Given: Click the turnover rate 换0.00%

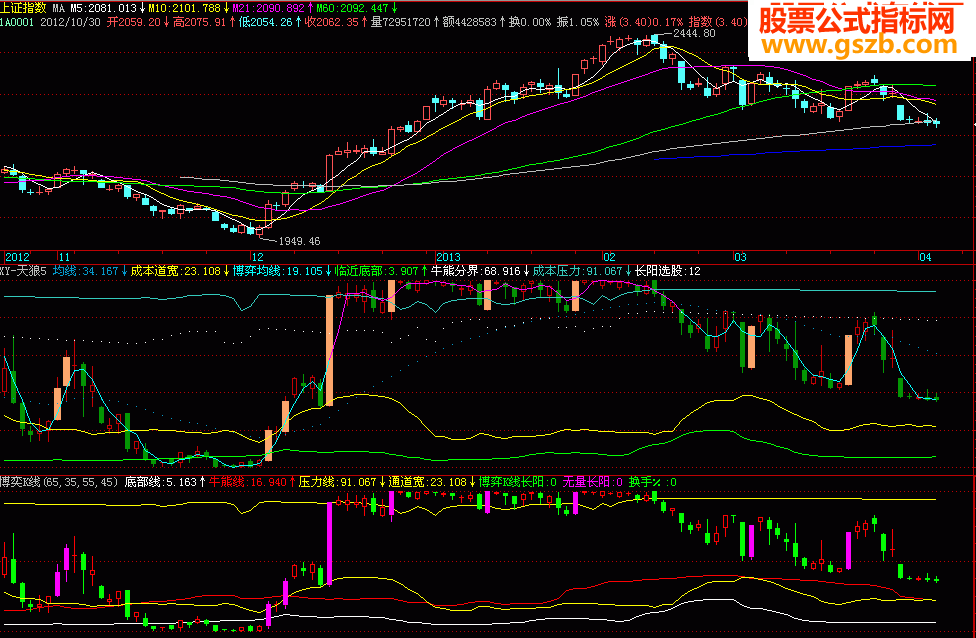Looking at the screenshot, I should point(530,22).
